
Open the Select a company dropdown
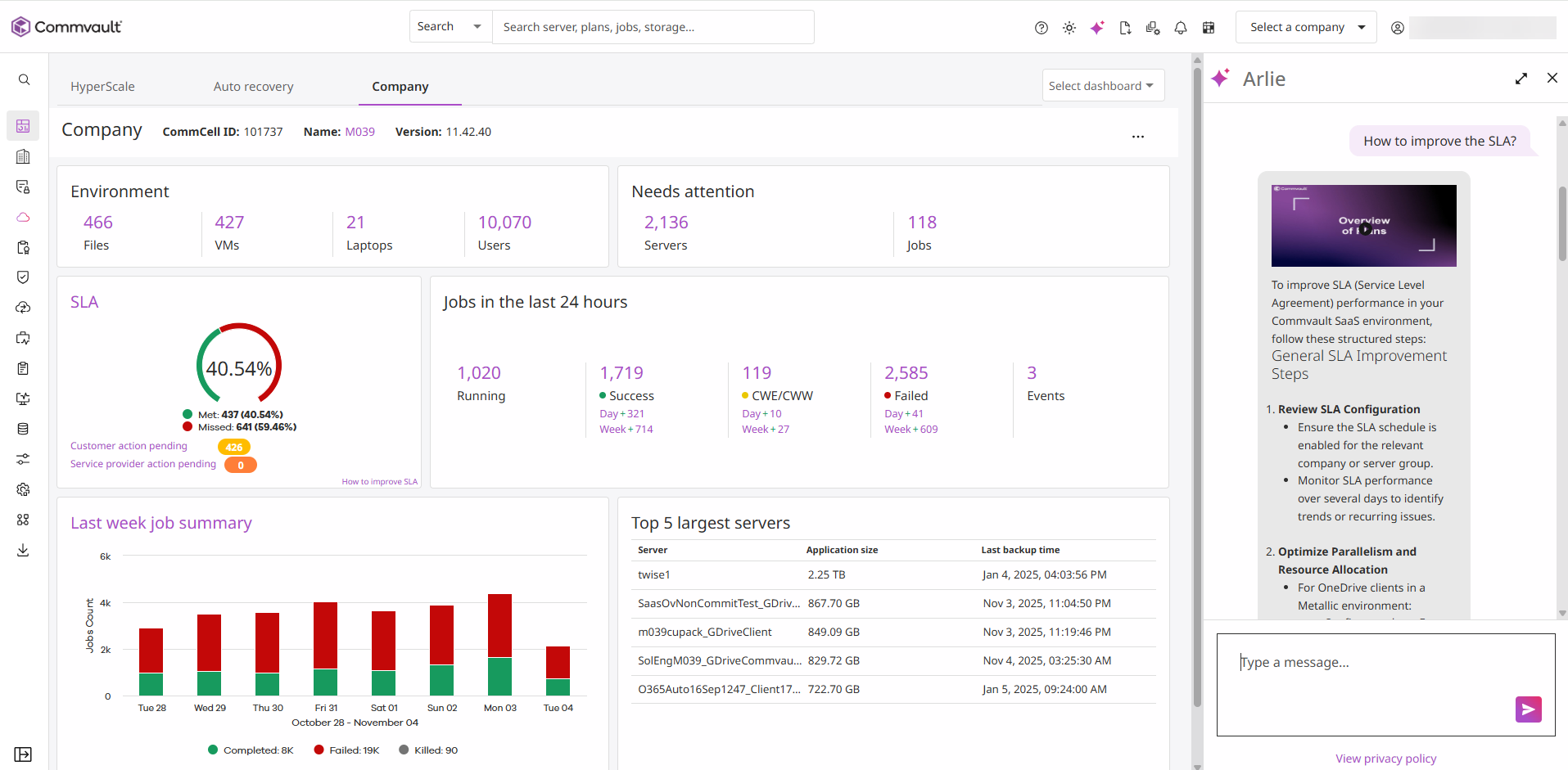pos(1307,27)
